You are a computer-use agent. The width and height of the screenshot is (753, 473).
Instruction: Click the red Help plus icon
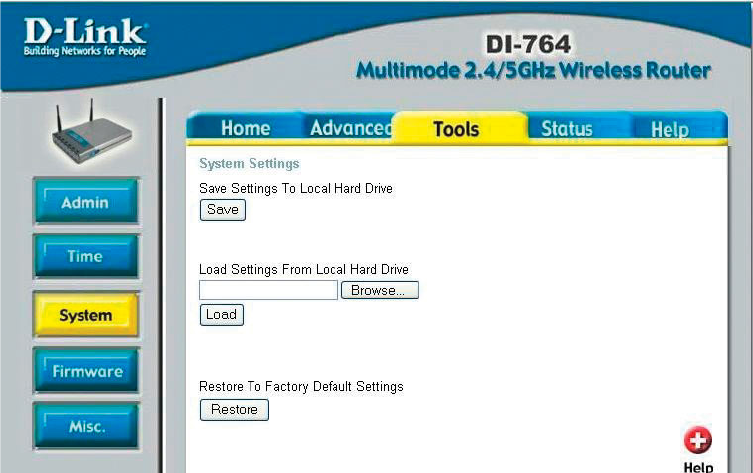pos(697,440)
